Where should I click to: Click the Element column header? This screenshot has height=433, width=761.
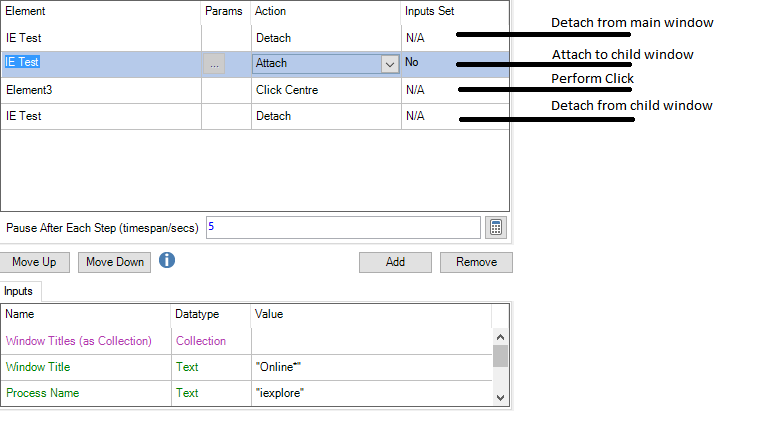[x=100, y=10]
